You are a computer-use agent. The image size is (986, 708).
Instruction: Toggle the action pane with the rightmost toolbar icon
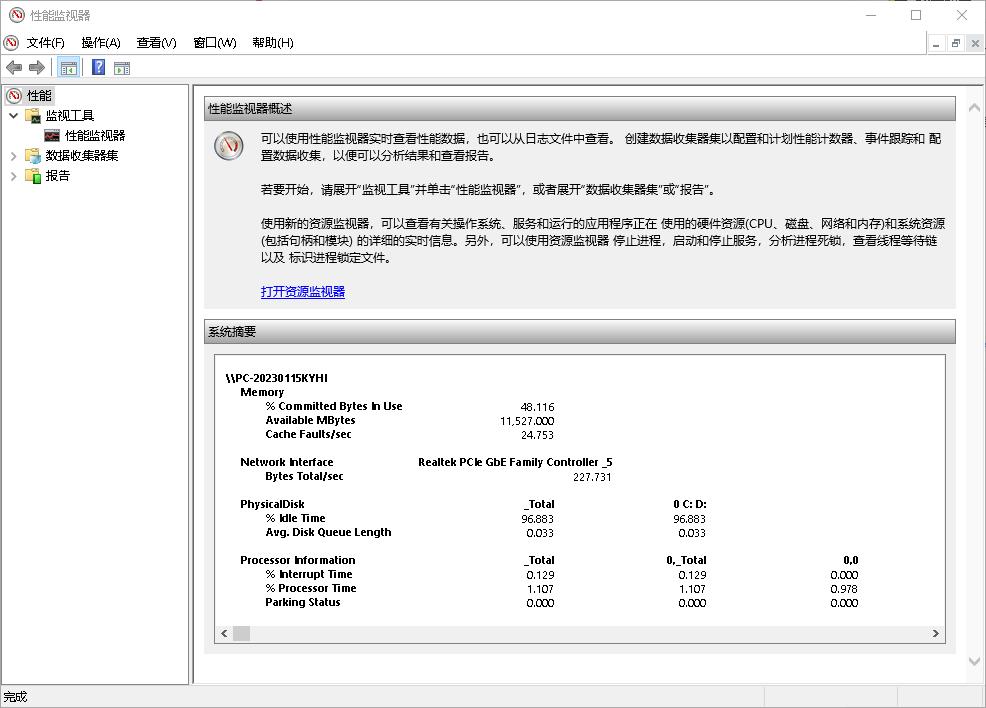[121, 67]
